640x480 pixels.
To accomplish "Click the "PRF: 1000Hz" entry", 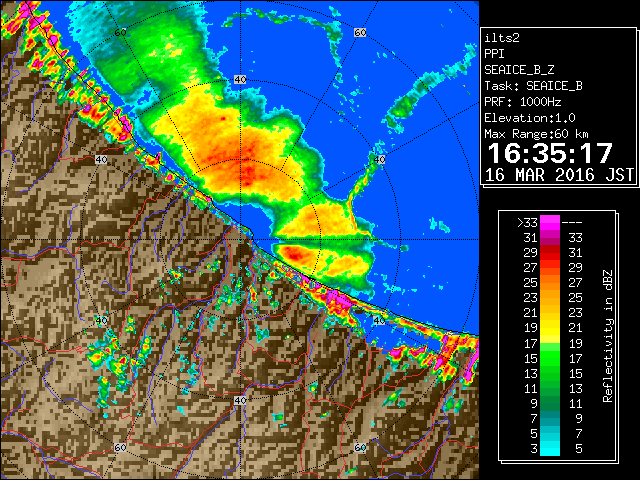I will [523, 102].
